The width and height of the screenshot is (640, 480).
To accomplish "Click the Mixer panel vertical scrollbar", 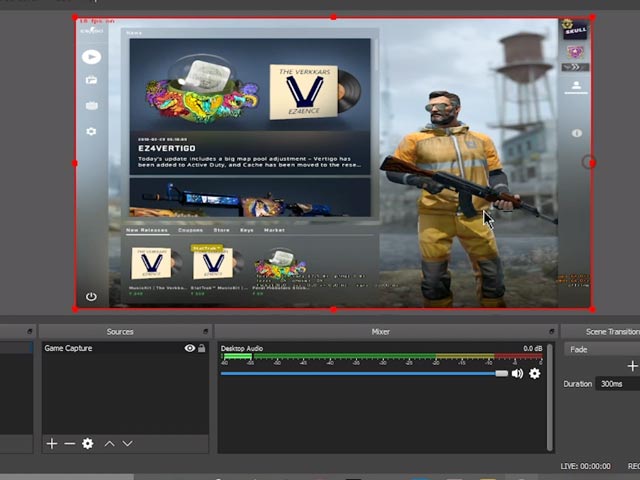I will (x=550, y=397).
